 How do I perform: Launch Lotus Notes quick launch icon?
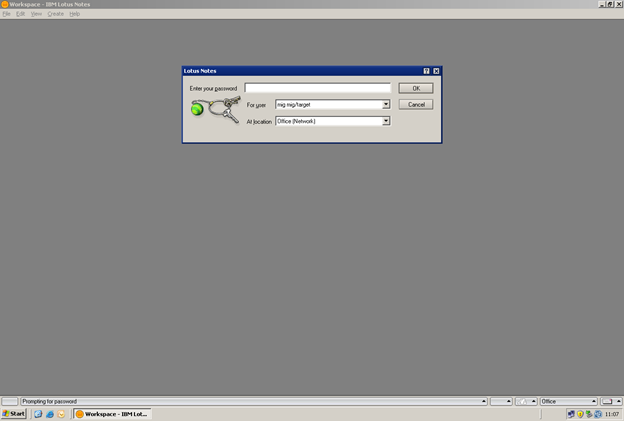click(61, 414)
